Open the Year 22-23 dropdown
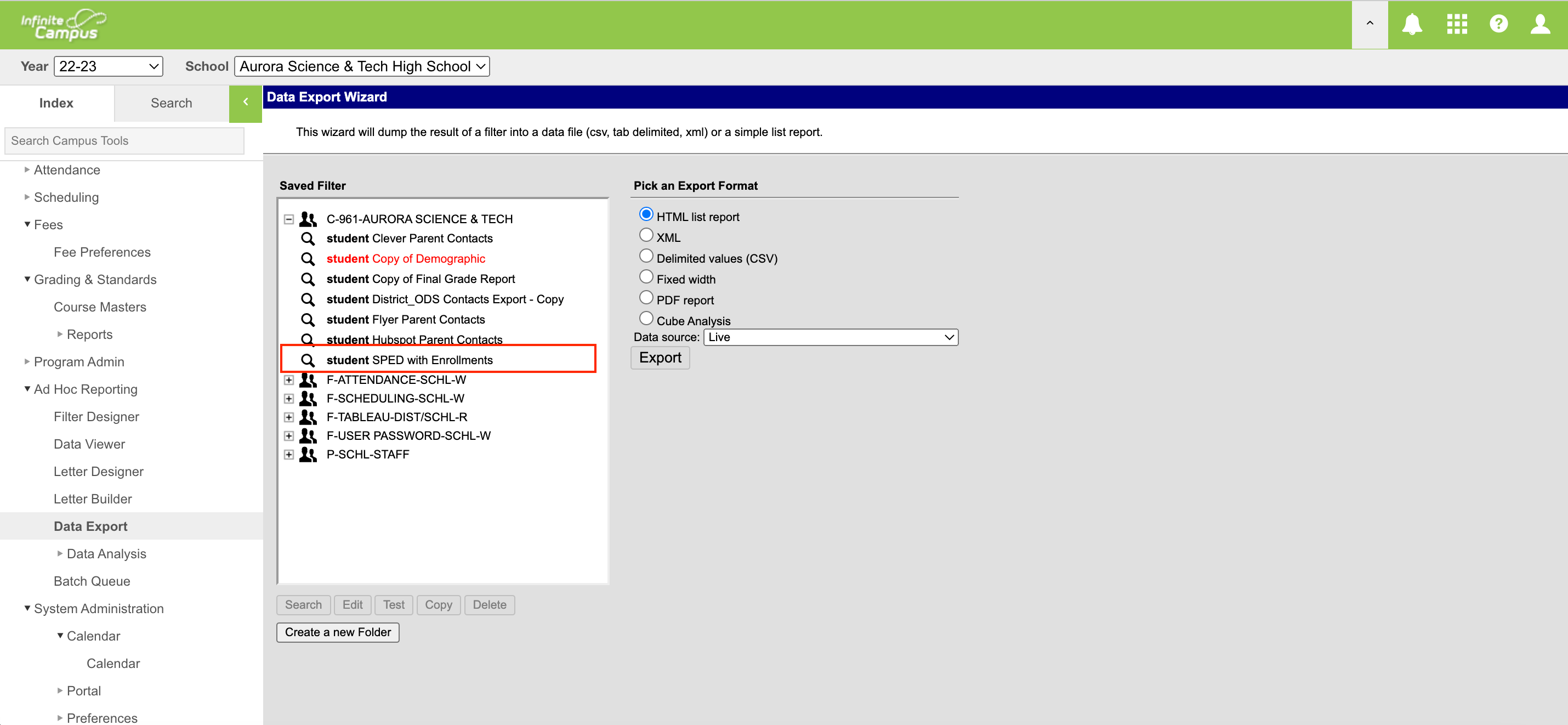Image resolution: width=1568 pixels, height=725 pixels. coord(109,66)
